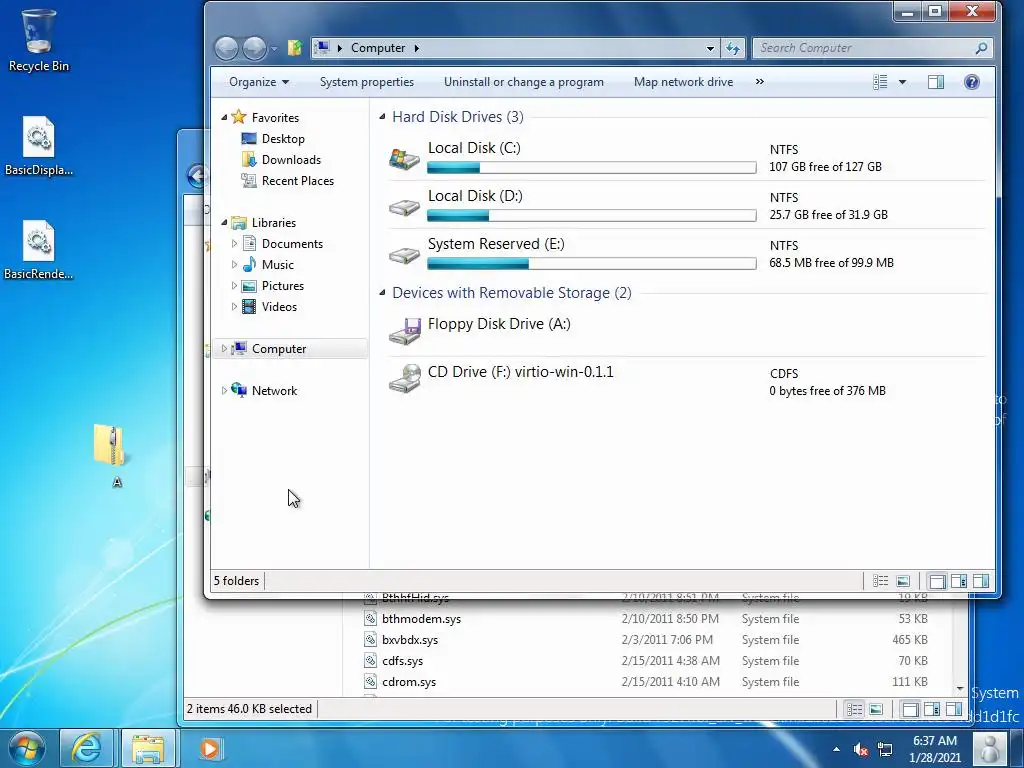Select bxvbdx.sys in back window
This screenshot has height=768, width=1024.
pyautogui.click(x=409, y=639)
